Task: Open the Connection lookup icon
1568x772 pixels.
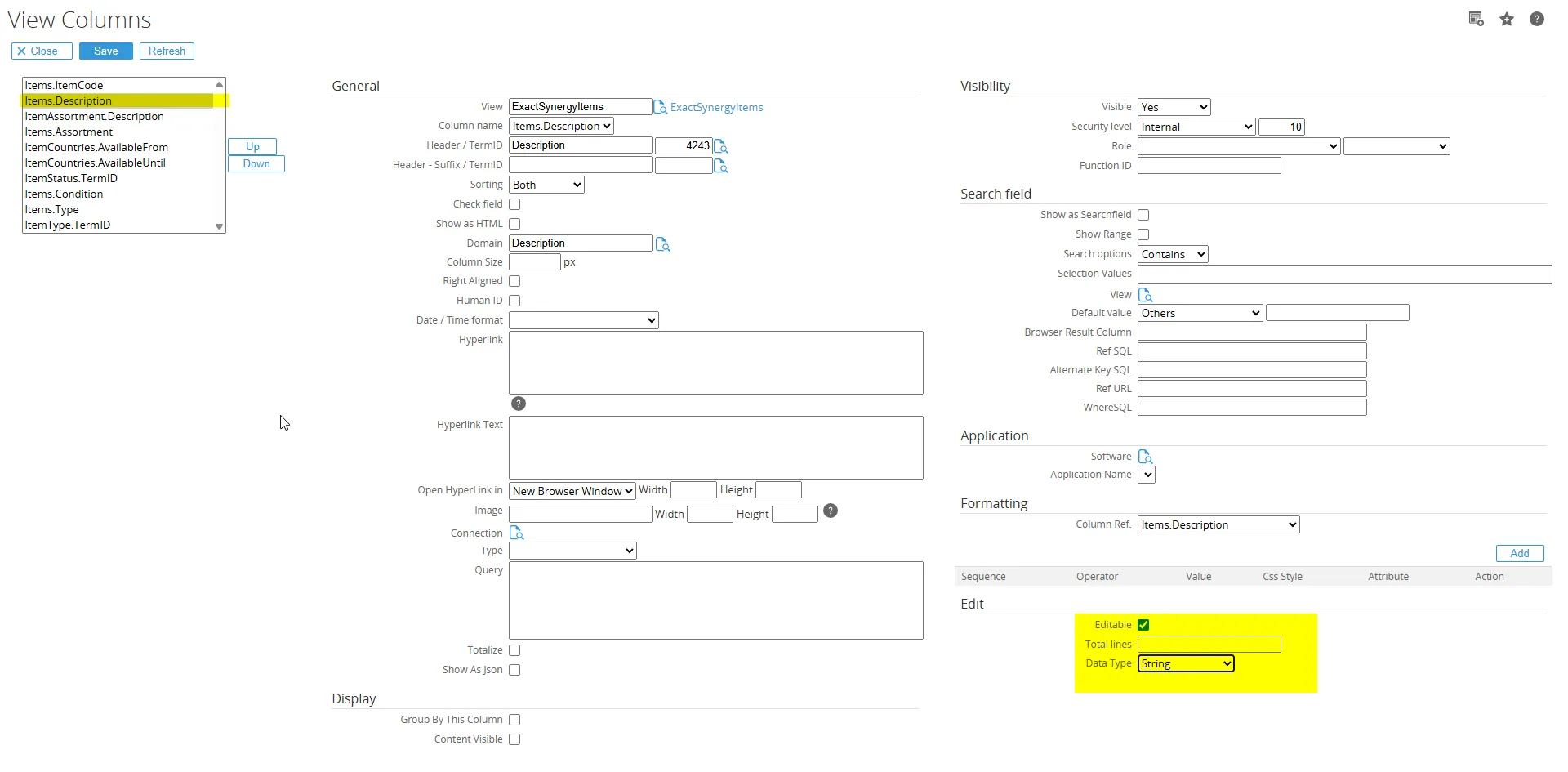Action: (516, 533)
